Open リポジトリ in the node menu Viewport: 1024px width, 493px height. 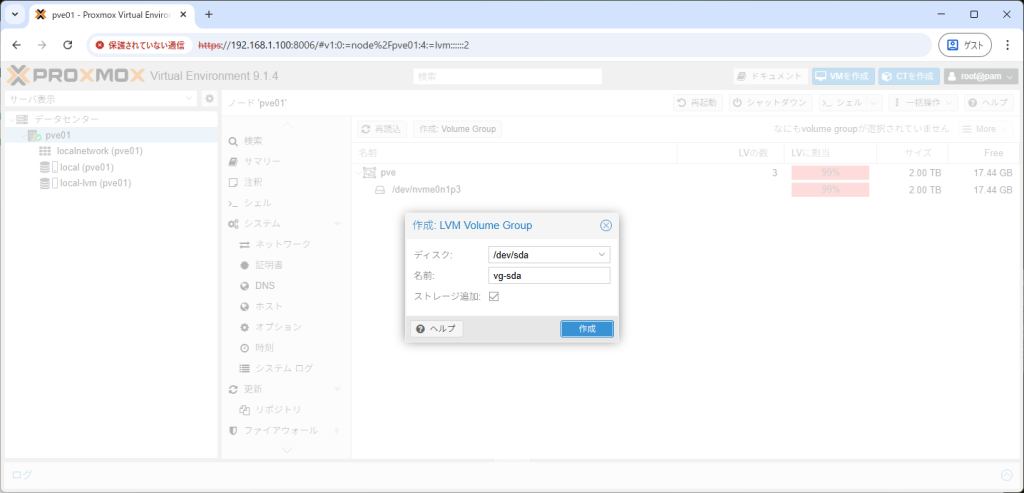tap(278, 410)
